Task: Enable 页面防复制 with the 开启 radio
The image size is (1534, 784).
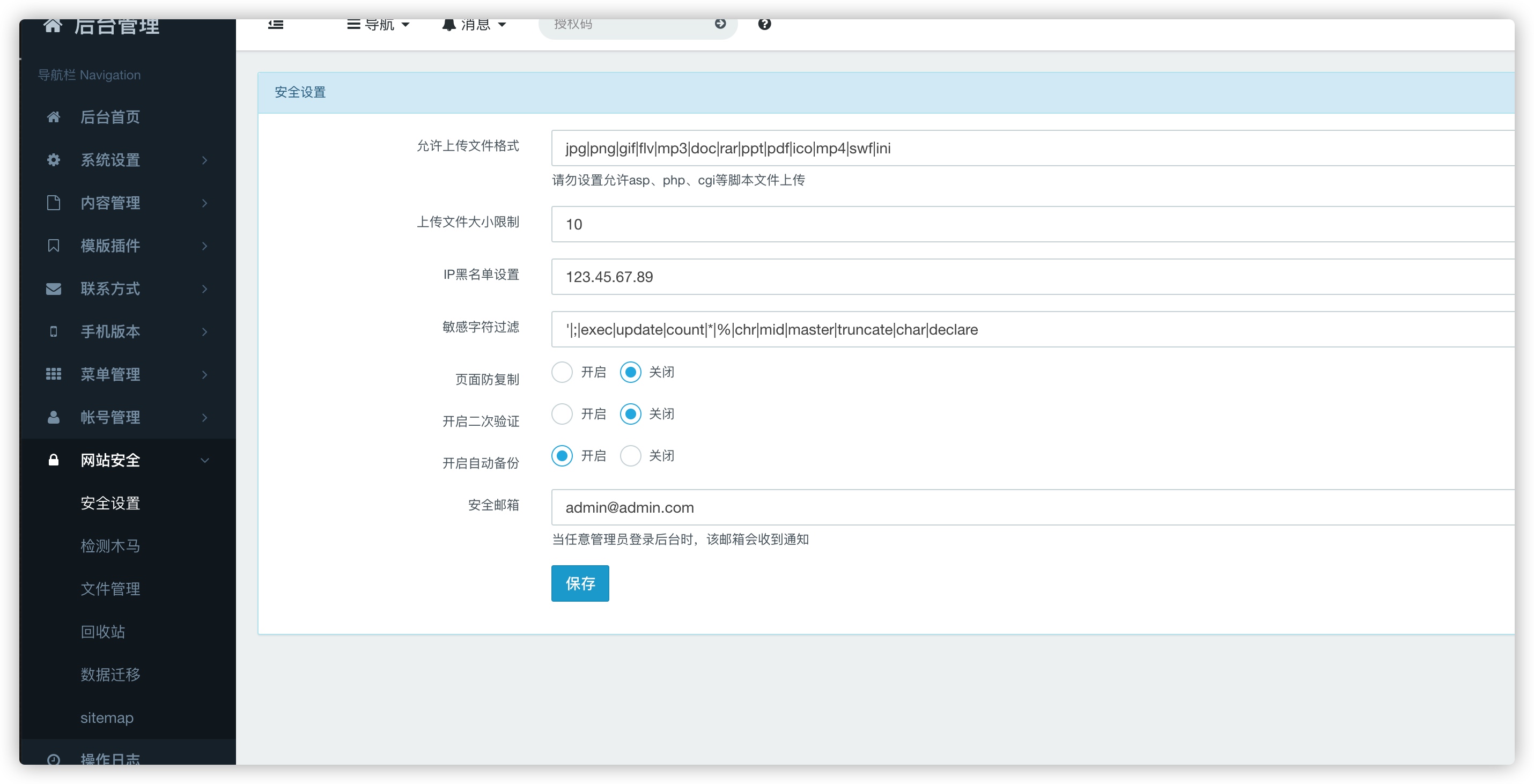Action: point(562,372)
